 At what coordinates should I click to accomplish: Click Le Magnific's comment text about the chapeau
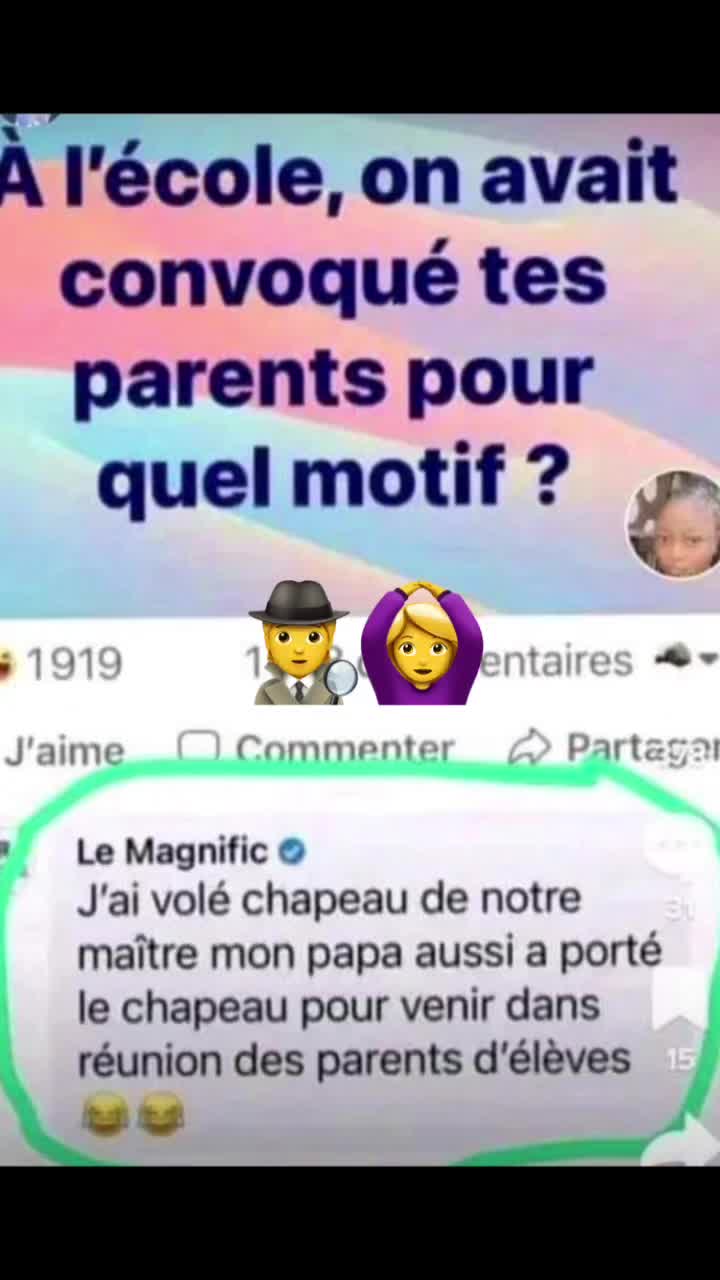point(368,978)
